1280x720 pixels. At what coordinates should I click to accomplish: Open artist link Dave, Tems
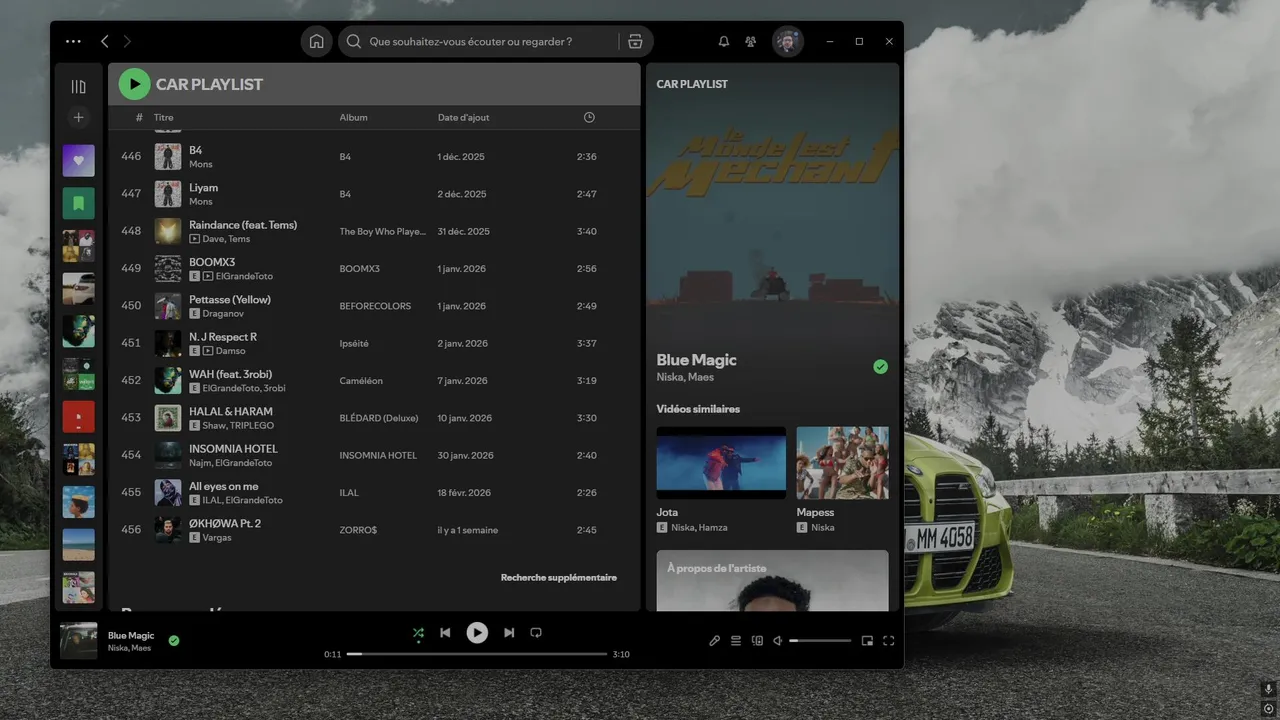(x=227, y=239)
